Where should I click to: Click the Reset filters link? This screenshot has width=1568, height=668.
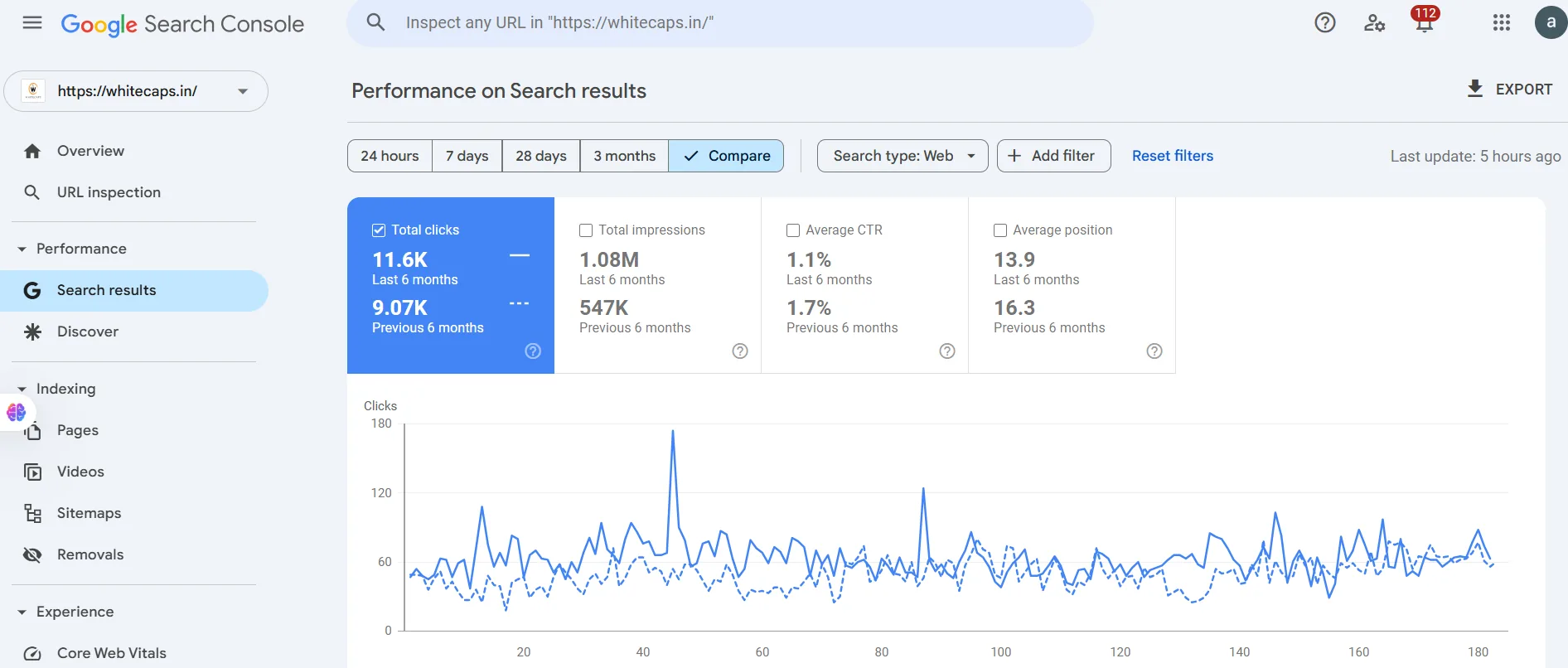(x=1173, y=156)
